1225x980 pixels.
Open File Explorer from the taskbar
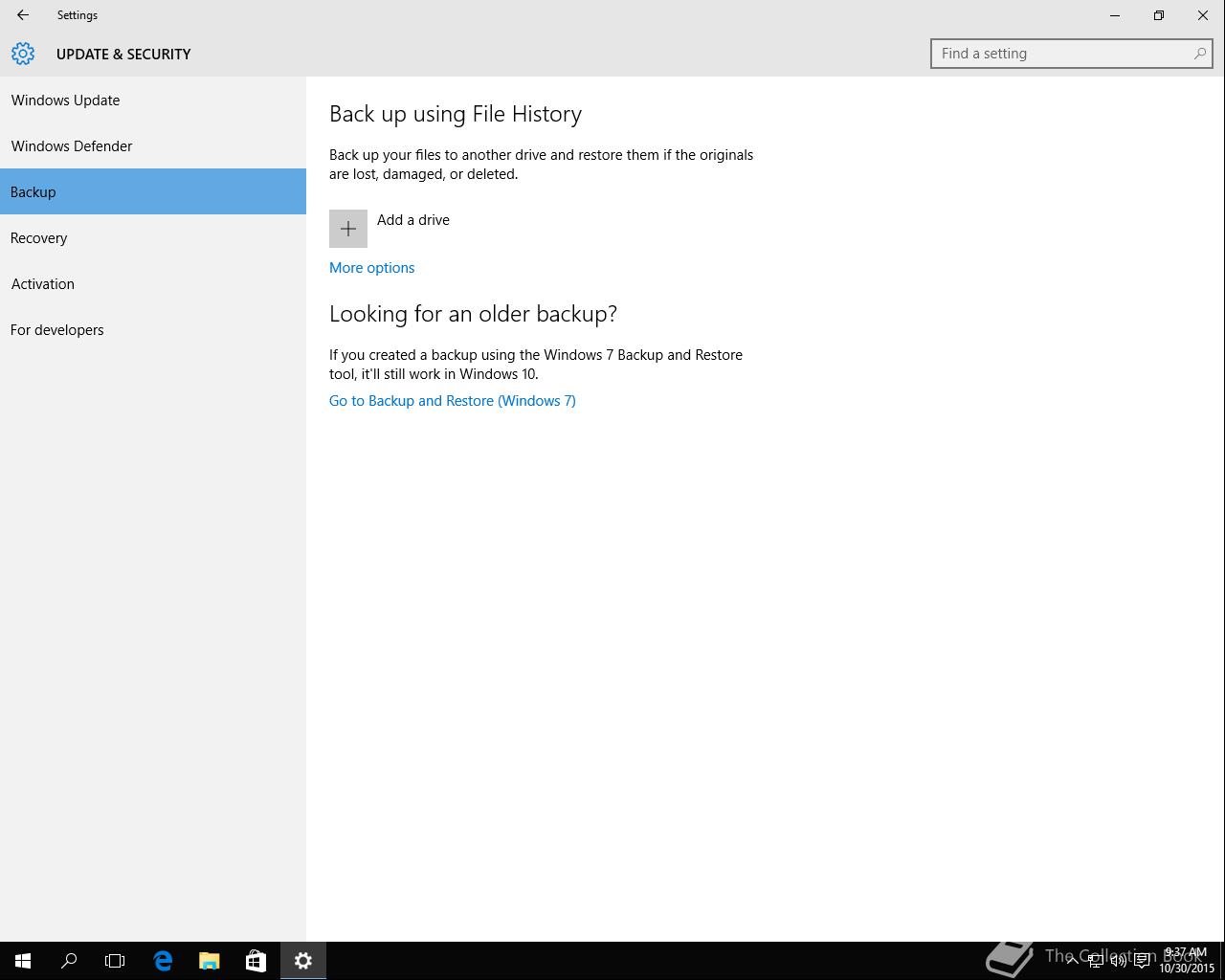point(209,961)
